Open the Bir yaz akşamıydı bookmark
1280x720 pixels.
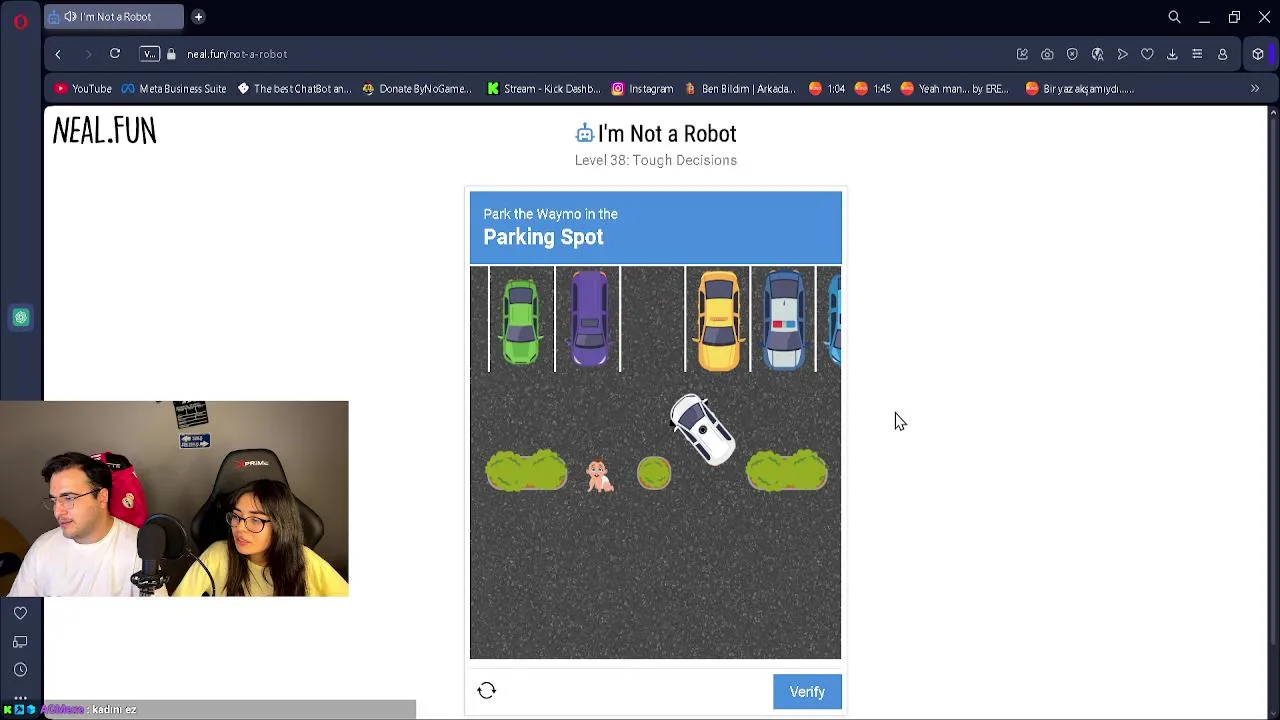click(x=1080, y=89)
